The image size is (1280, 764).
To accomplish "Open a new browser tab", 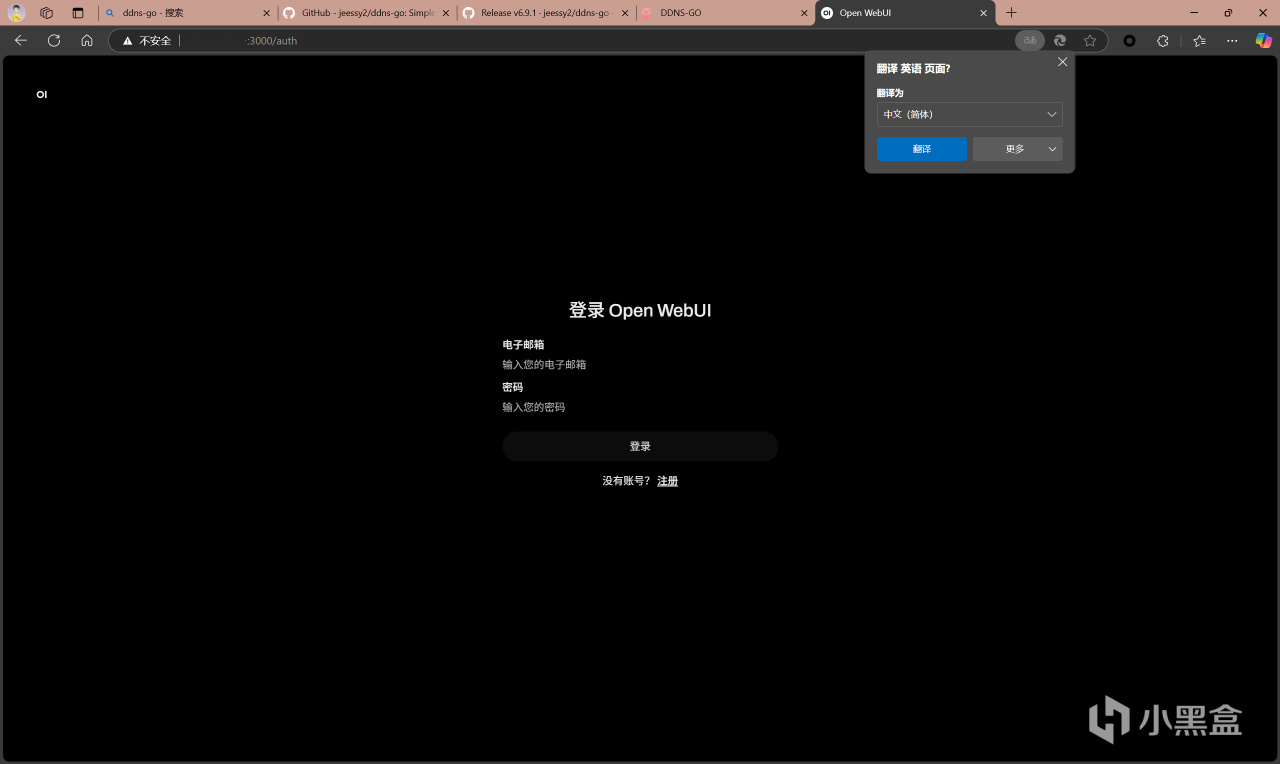I will 1011,13.
